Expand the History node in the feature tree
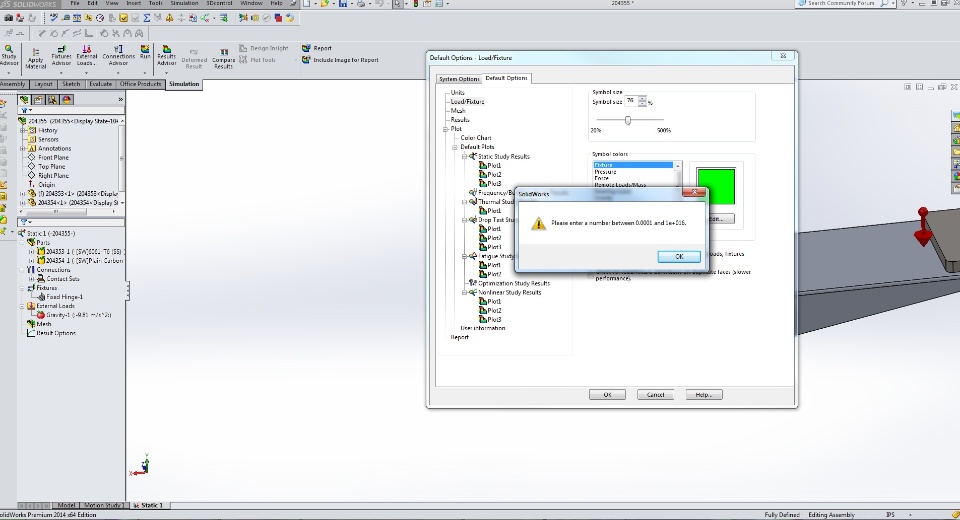960x520 pixels. point(23,130)
